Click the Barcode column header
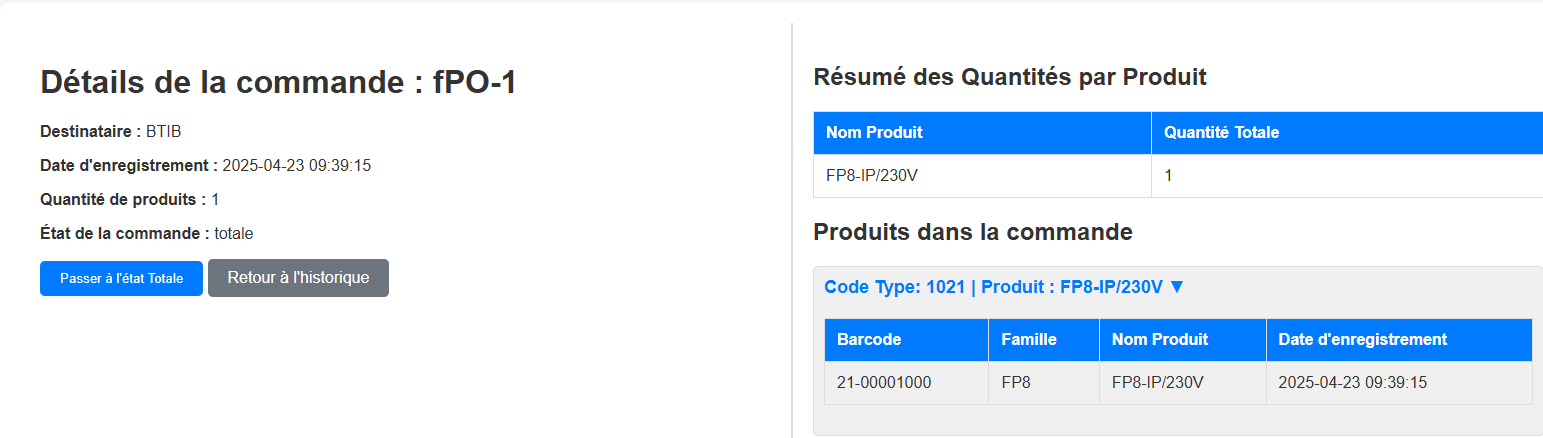The width and height of the screenshot is (1543, 438). point(869,339)
